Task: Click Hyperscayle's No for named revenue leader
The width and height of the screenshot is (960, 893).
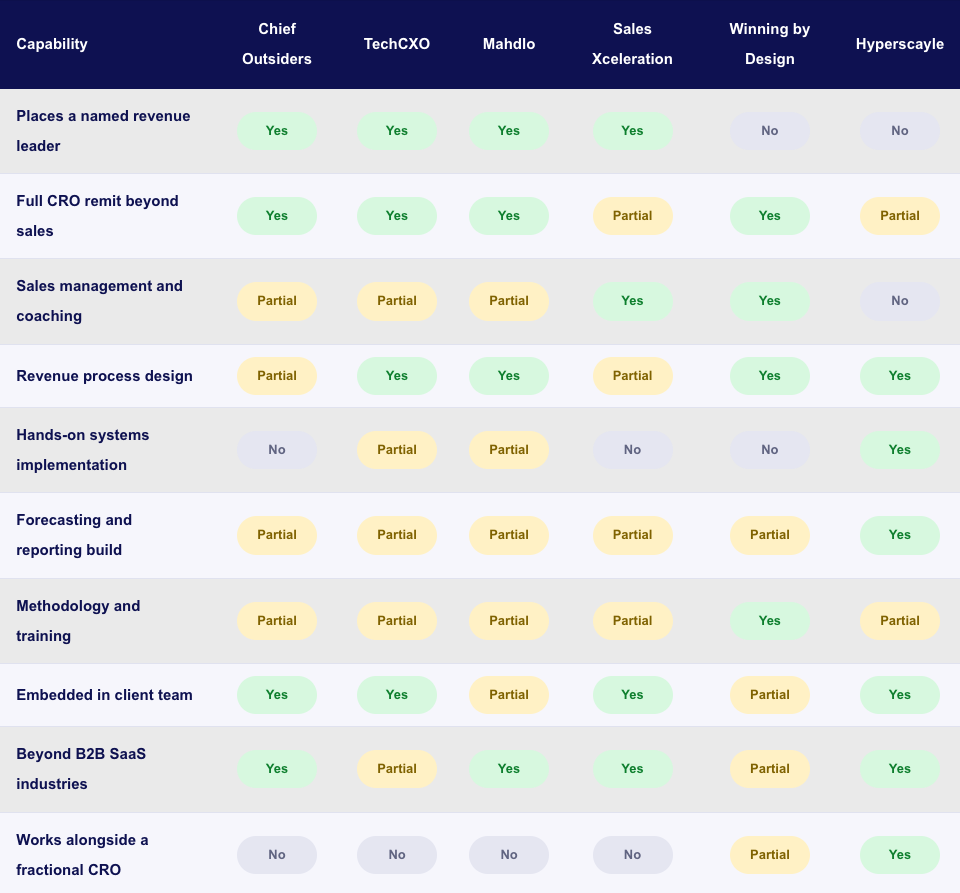Action: (899, 131)
